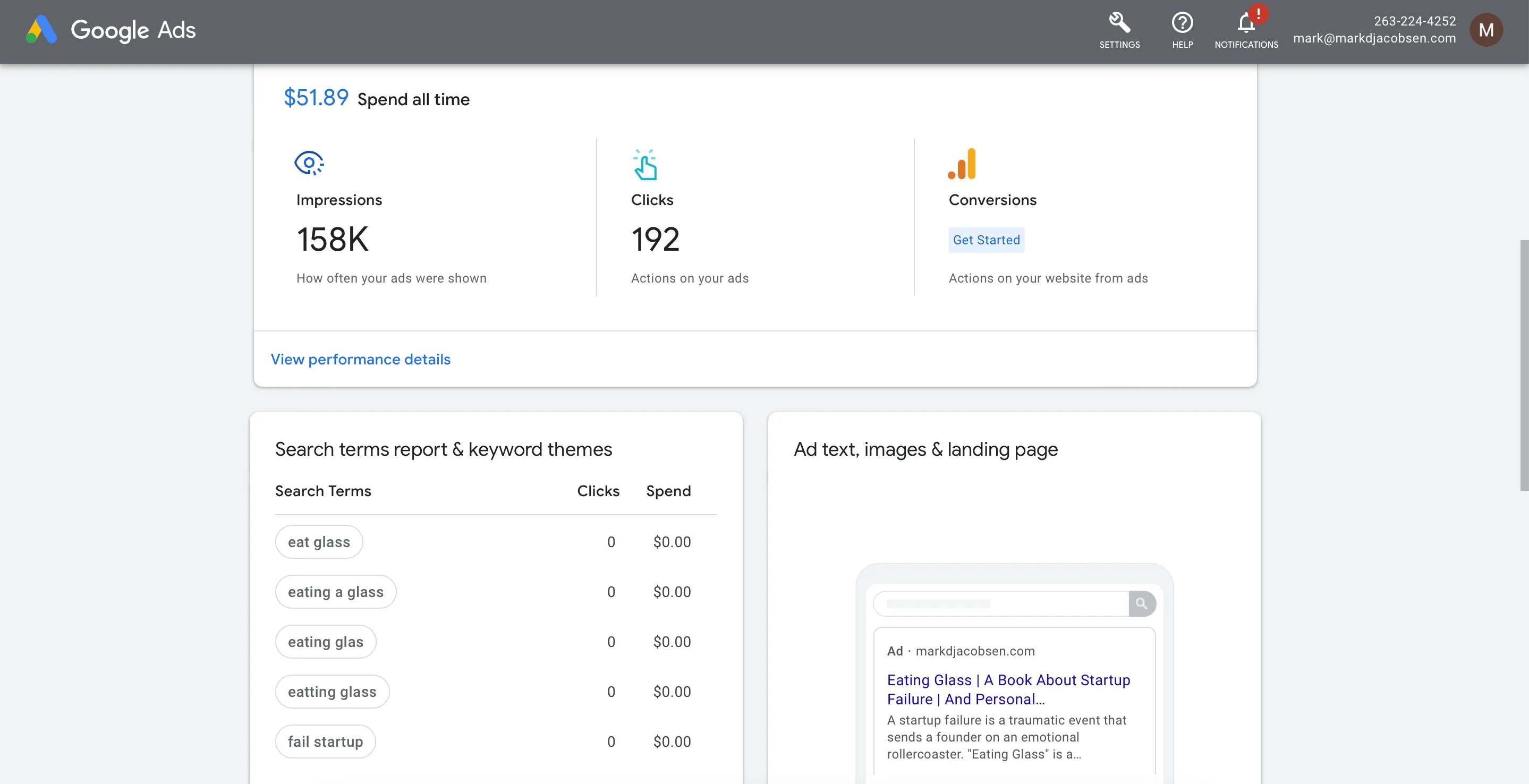Click the Impressions eye icon
This screenshot has width=1529, height=784.
click(x=309, y=163)
